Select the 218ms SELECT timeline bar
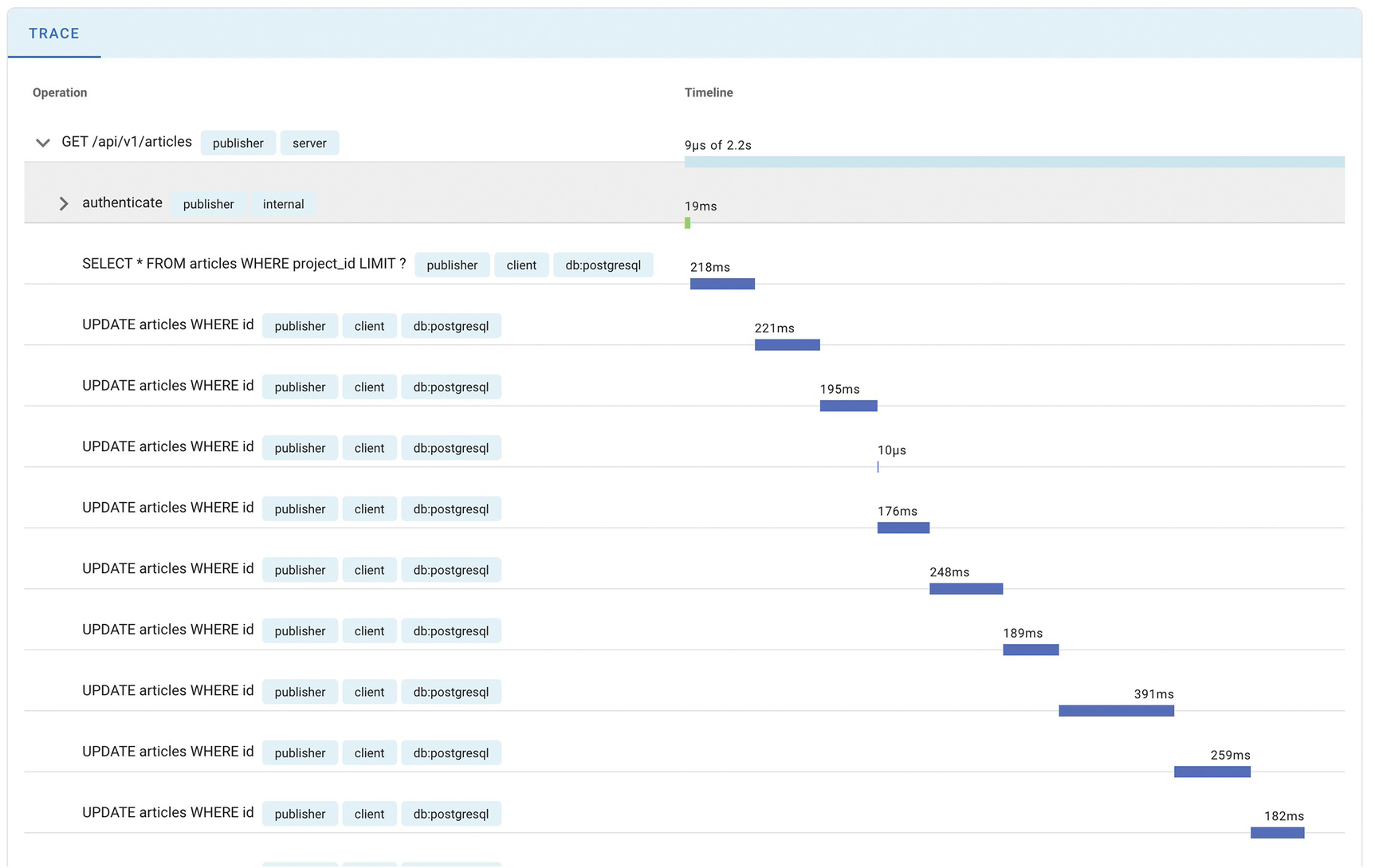The height and width of the screenshot is (868, 1375). pyautogui.click(x=722, y=284)
